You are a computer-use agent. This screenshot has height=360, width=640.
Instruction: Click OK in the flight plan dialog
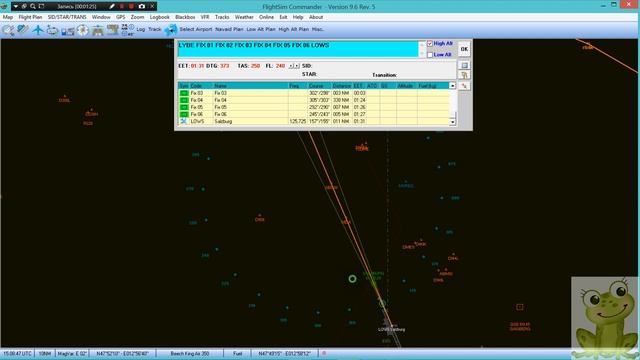(464, 49)
